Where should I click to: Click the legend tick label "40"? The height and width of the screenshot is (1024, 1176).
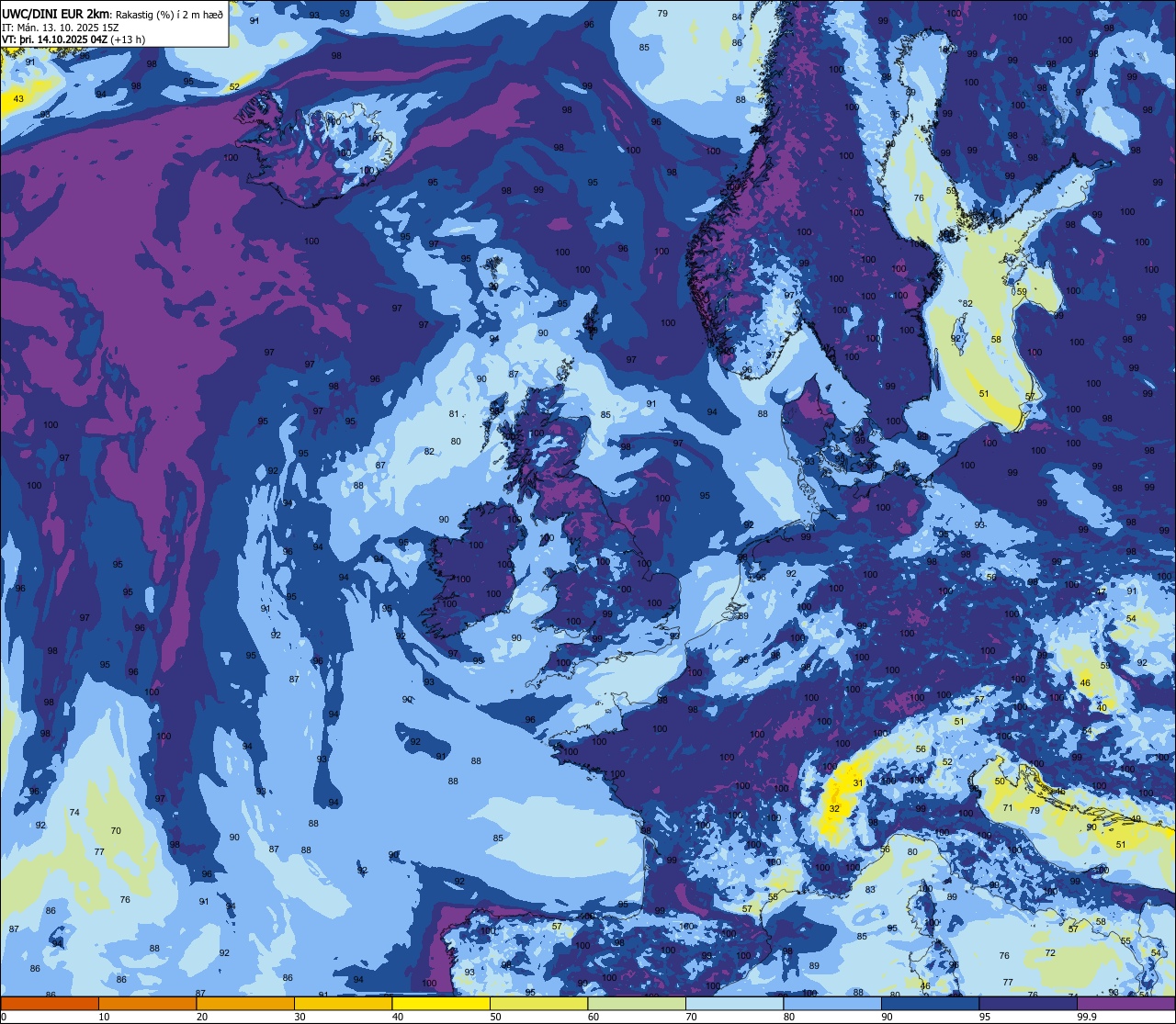pos(398,1017)
